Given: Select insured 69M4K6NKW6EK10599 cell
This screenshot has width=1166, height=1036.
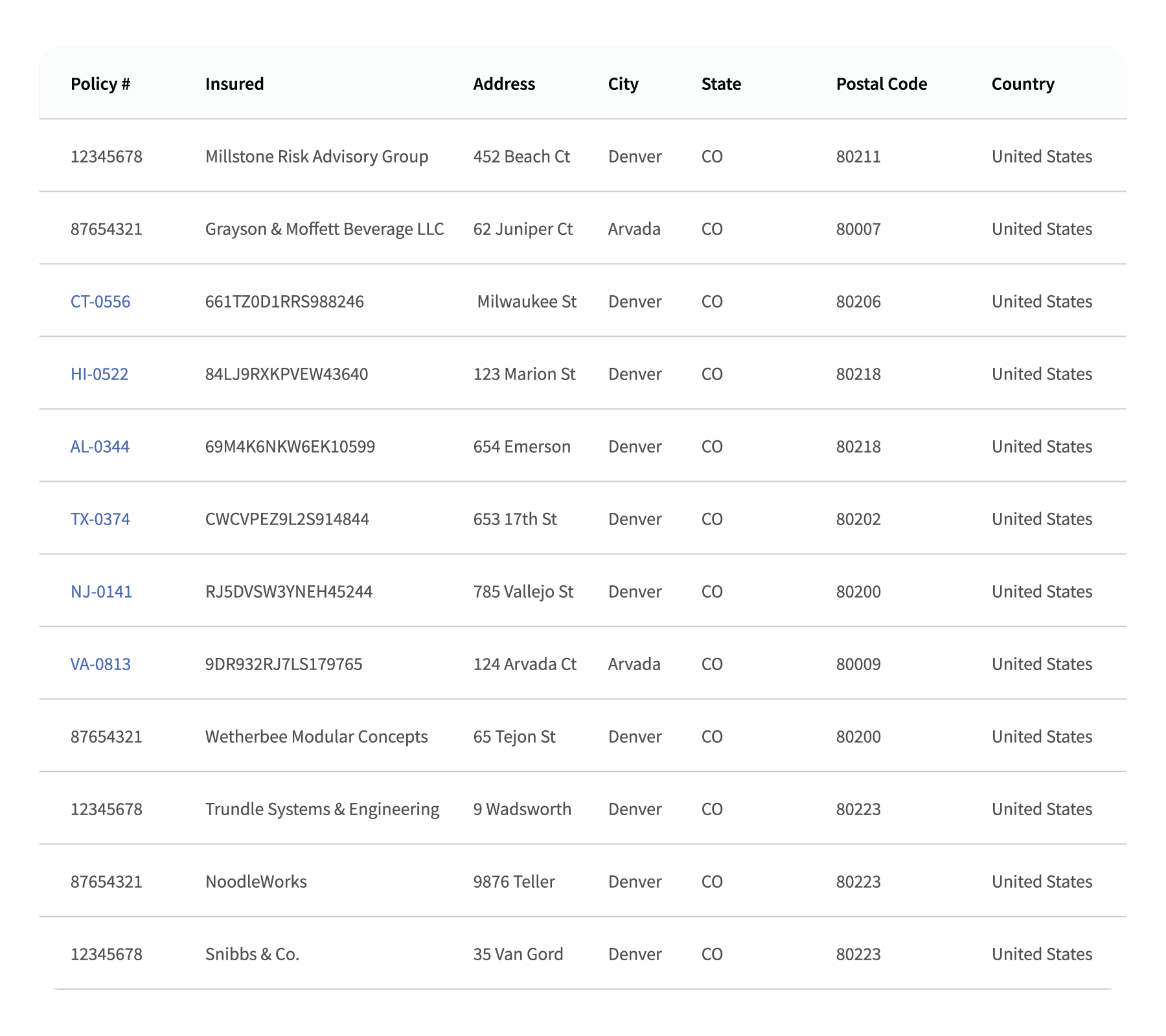Looking at the screenshot, I should pyautogui.click(x=290, y=446).
